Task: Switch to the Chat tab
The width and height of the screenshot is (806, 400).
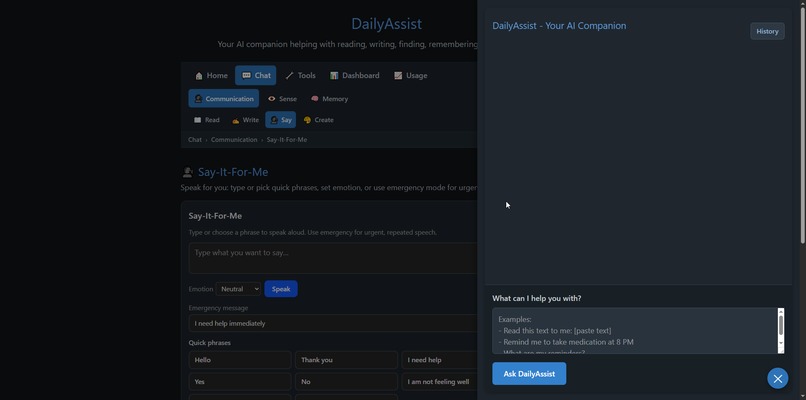Action: (255, 76)
